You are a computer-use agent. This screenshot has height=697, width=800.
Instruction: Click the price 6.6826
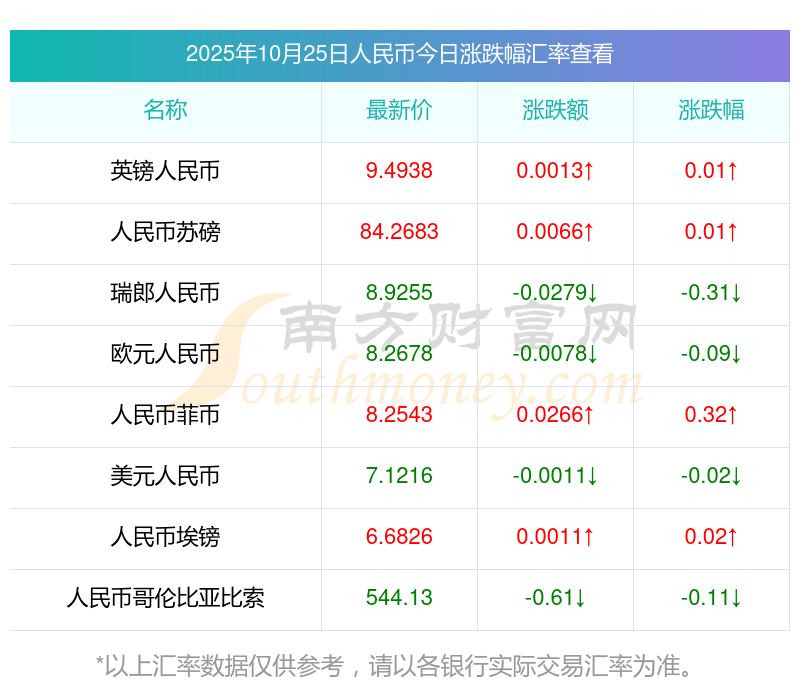[399, 537]
